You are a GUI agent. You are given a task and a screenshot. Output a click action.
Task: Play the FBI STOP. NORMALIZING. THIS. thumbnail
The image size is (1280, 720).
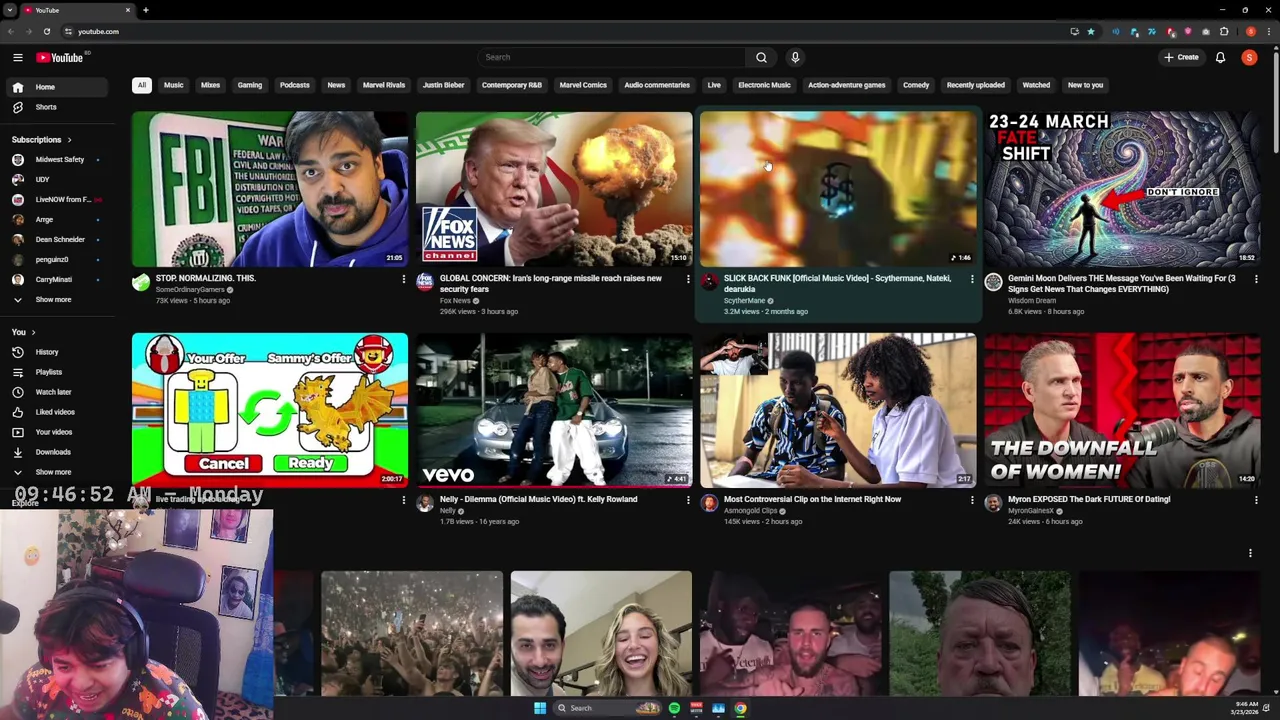pyautogui.click(x=270, y=189)
